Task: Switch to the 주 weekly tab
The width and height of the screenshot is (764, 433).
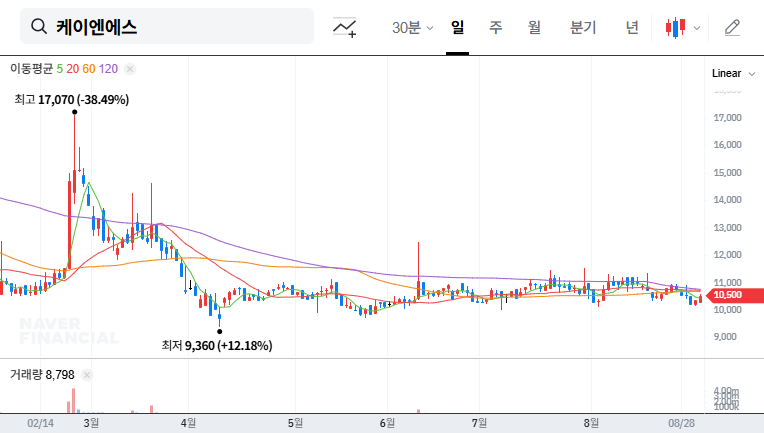Action: coord(495,27)
